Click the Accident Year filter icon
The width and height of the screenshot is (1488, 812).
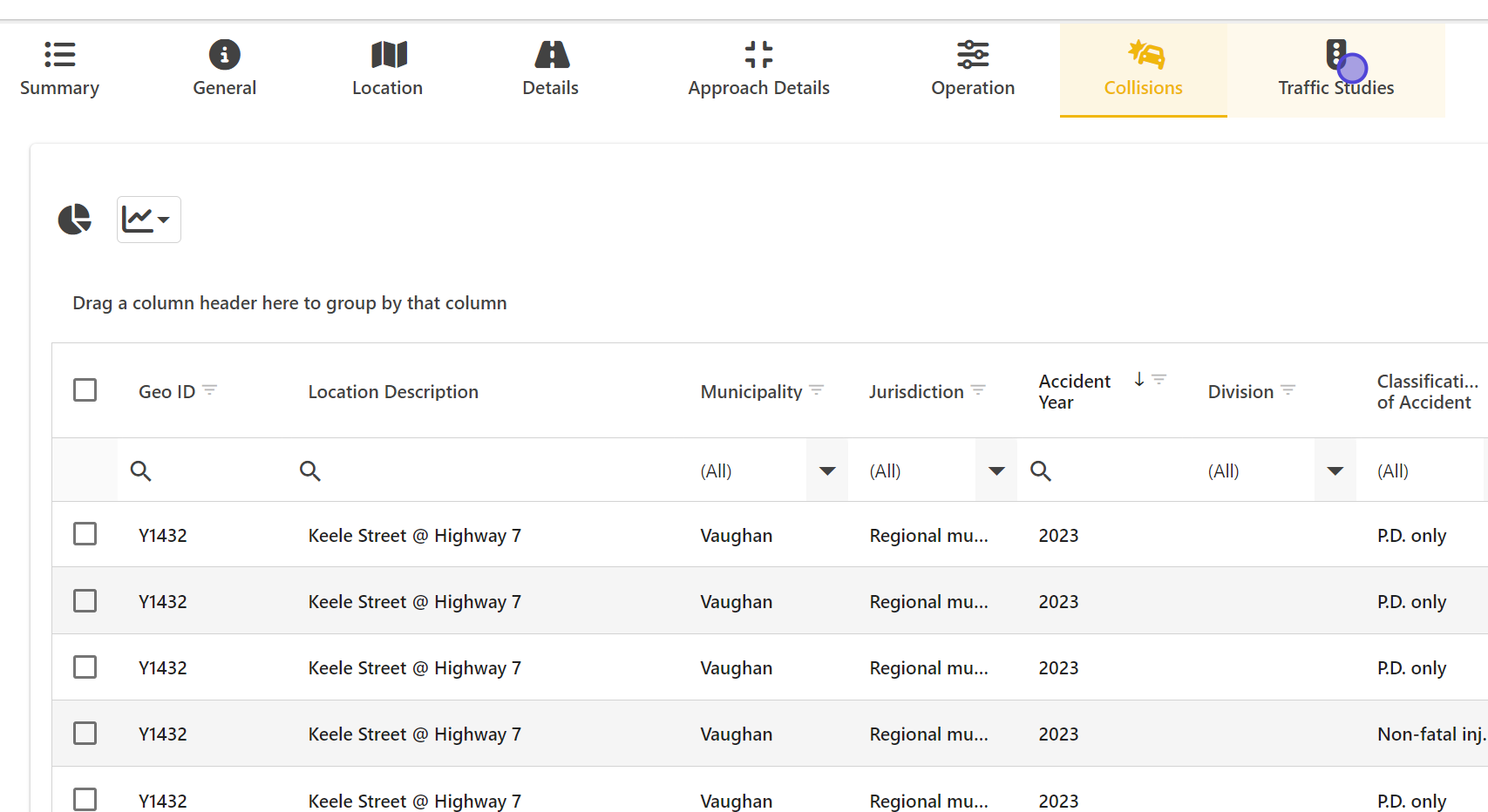[1158, 380]
